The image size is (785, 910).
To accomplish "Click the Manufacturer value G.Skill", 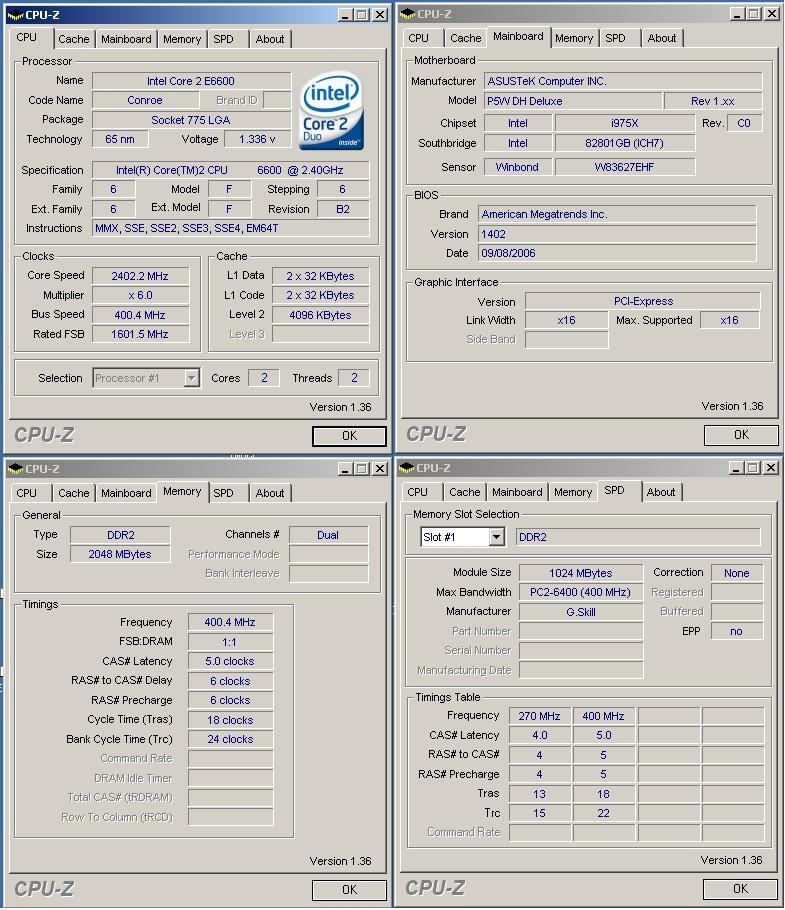I will pos(581,612).
